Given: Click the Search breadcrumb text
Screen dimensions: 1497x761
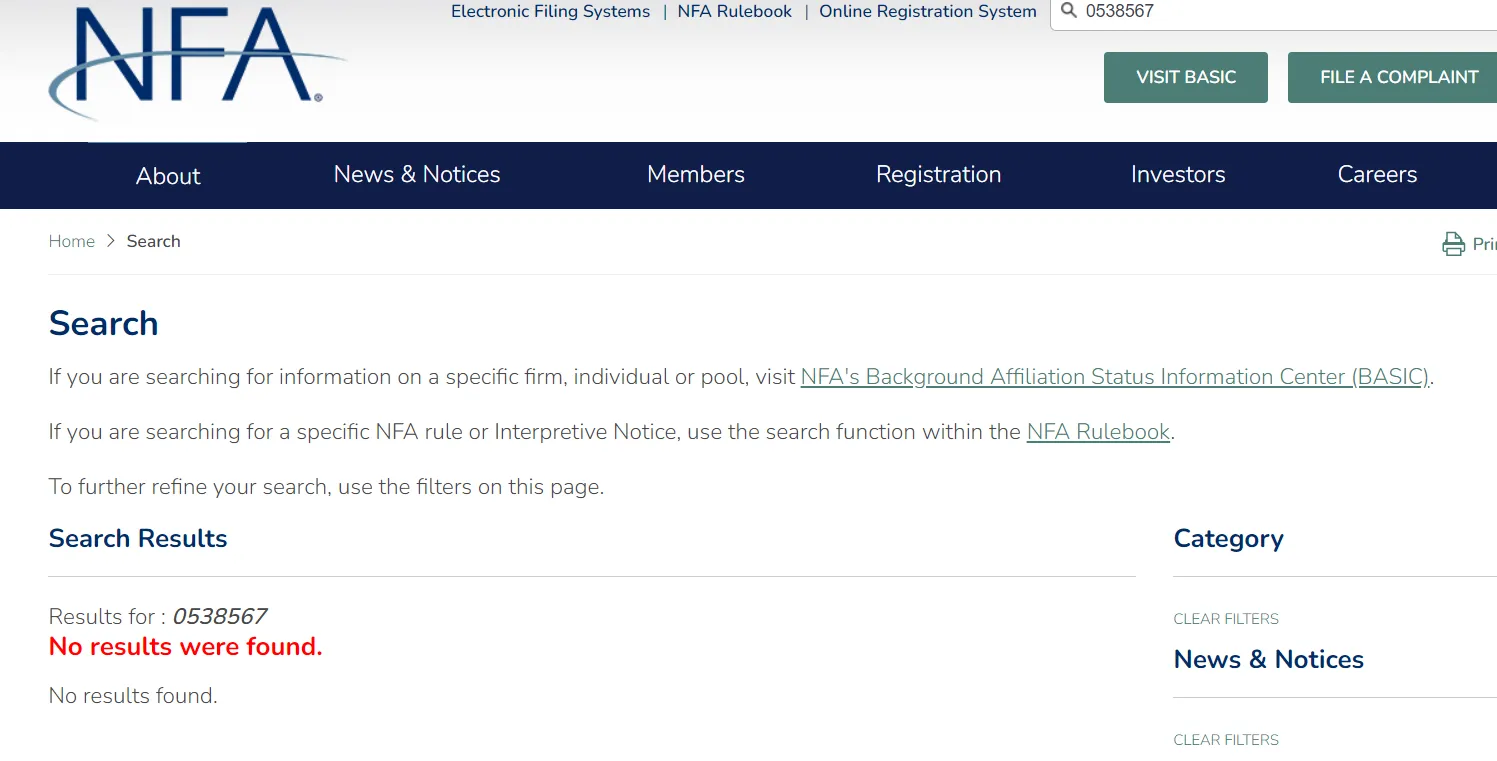Looking at the screenshot, I should click(x=154, y=241).
